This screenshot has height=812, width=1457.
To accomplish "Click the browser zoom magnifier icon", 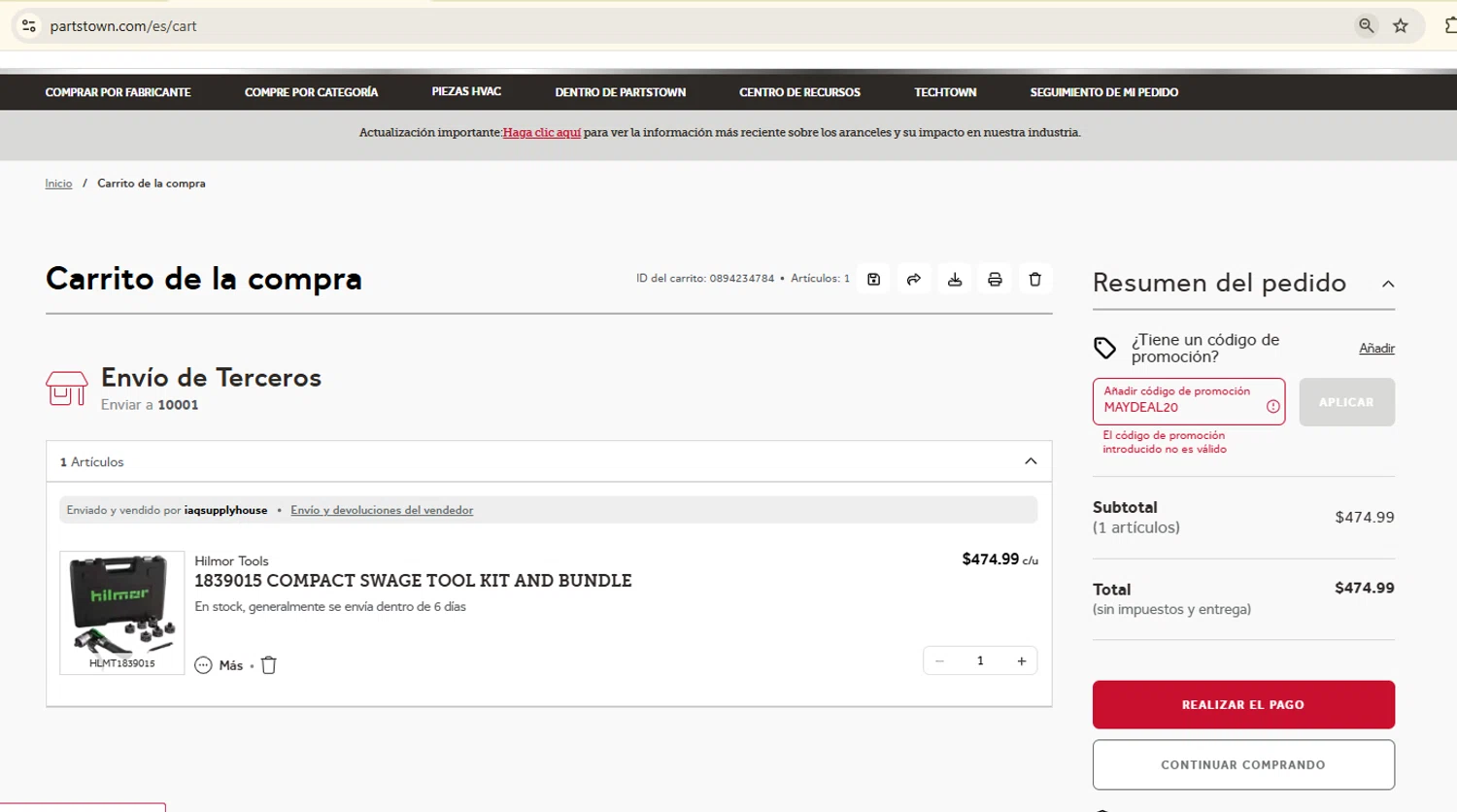I will point(1367,26).
